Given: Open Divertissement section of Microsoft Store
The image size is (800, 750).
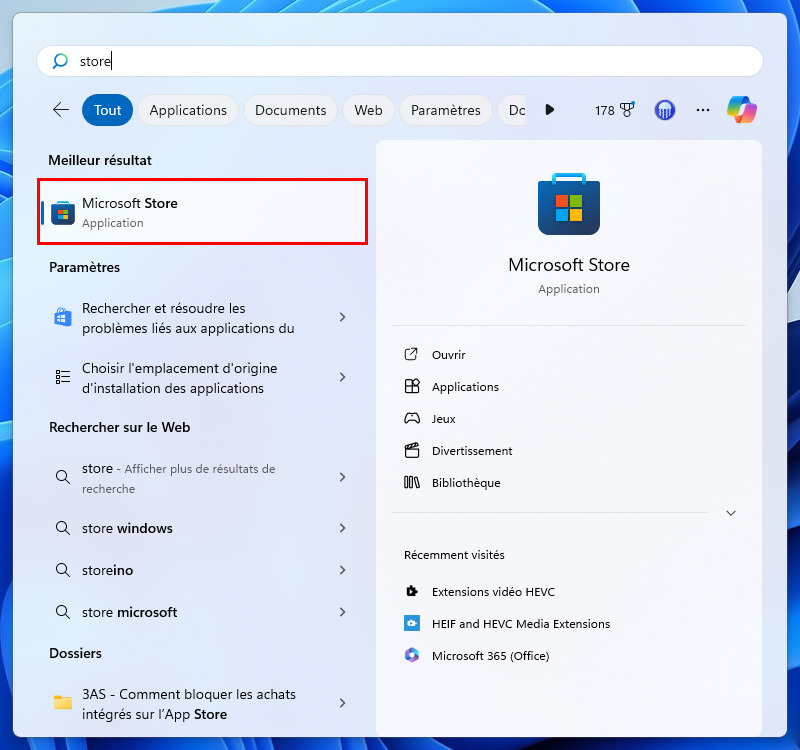Looking at the screenshot, I should pyautogui.click(x=472, y=451).
